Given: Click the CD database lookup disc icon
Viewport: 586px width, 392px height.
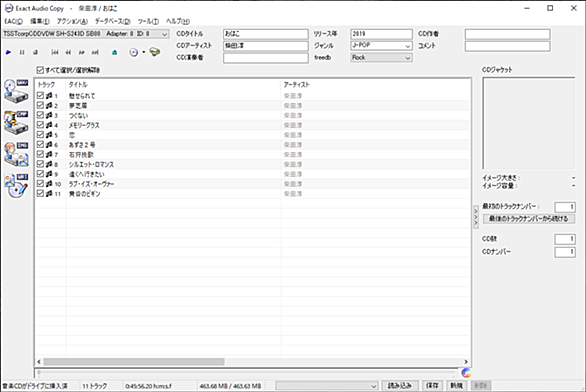Looking at the screenshot, I should click(133, 52).
